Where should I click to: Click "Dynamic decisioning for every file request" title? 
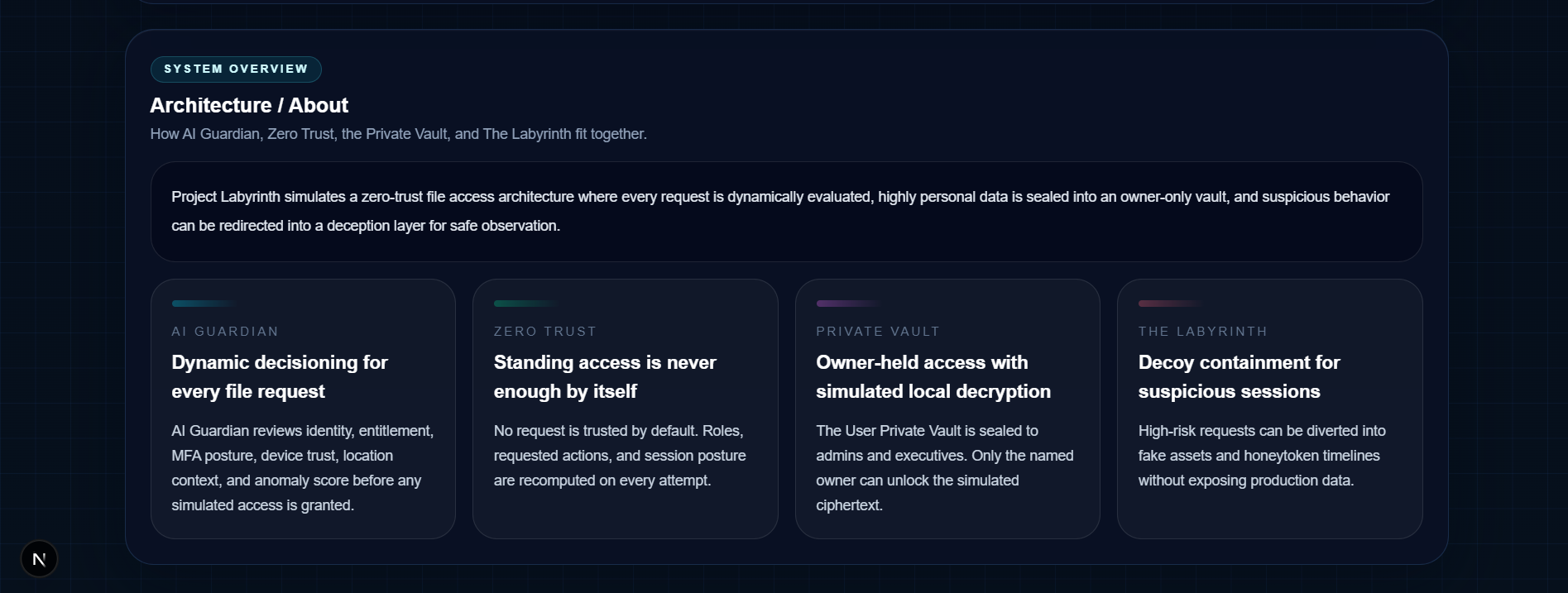280,377
